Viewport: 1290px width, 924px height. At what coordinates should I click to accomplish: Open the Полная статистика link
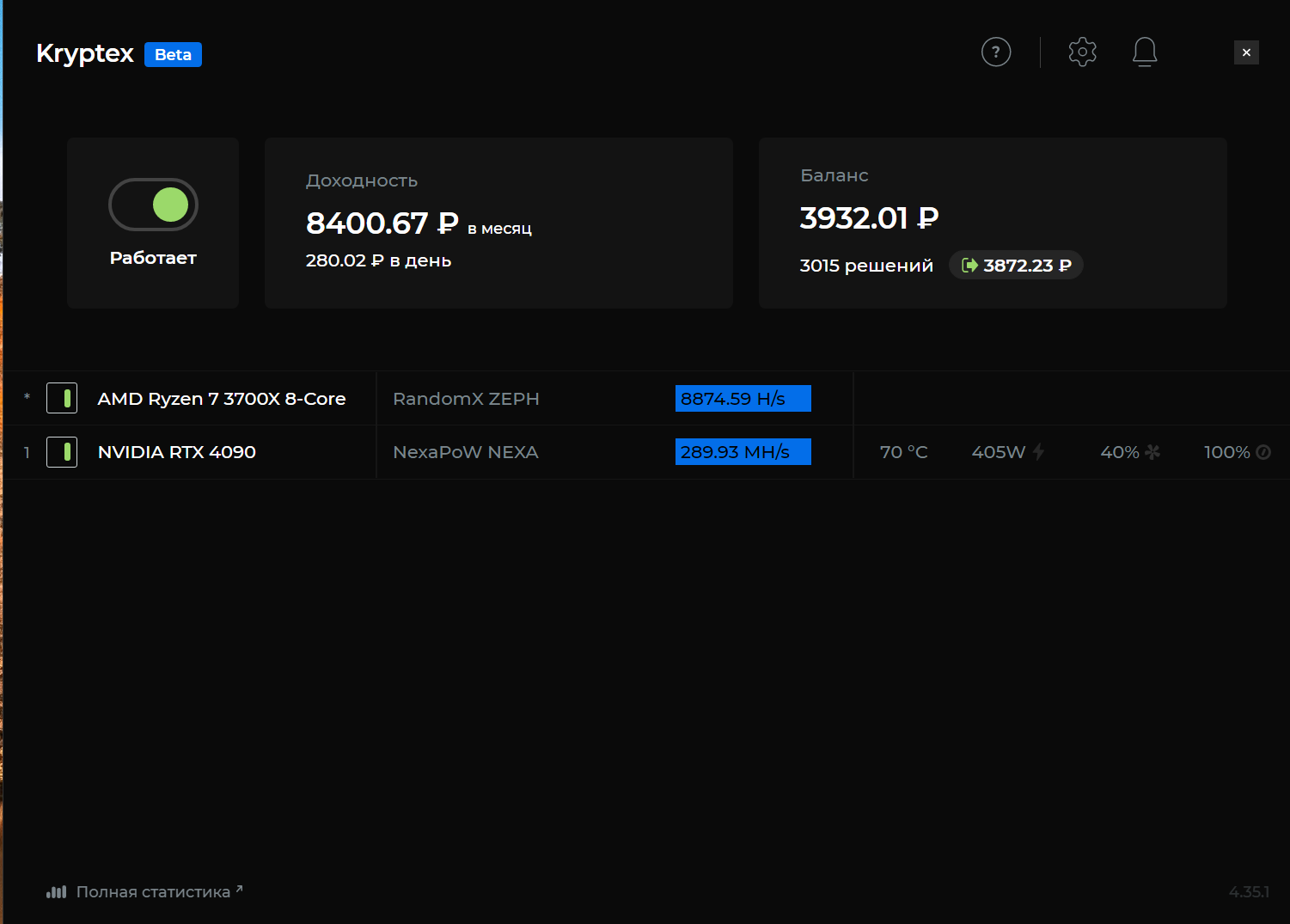point(153,892)
